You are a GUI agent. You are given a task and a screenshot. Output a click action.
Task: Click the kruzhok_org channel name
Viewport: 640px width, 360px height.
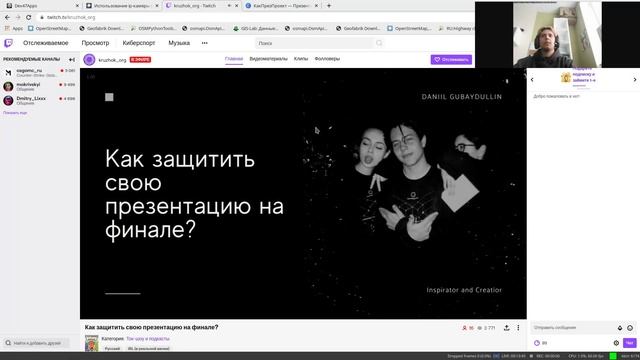click(x=112, y=60)
